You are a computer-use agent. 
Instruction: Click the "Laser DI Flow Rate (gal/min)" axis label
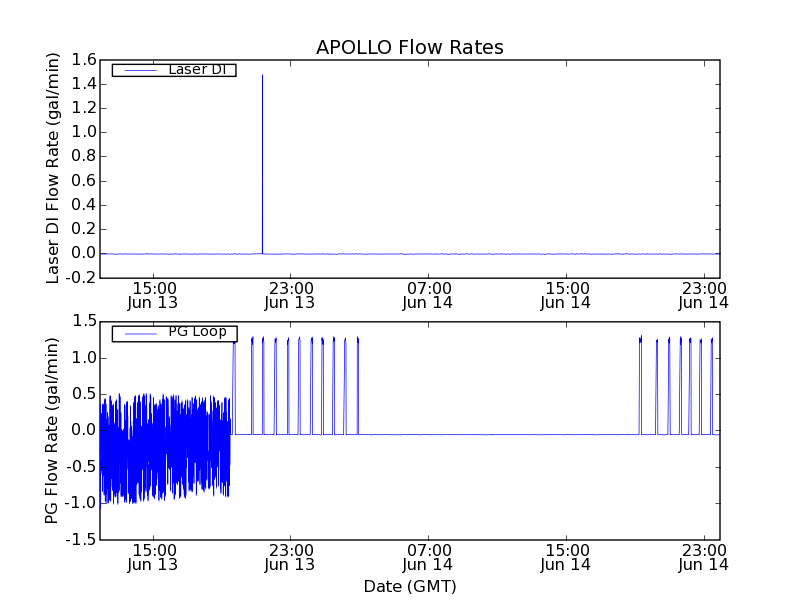click(53, 168)
